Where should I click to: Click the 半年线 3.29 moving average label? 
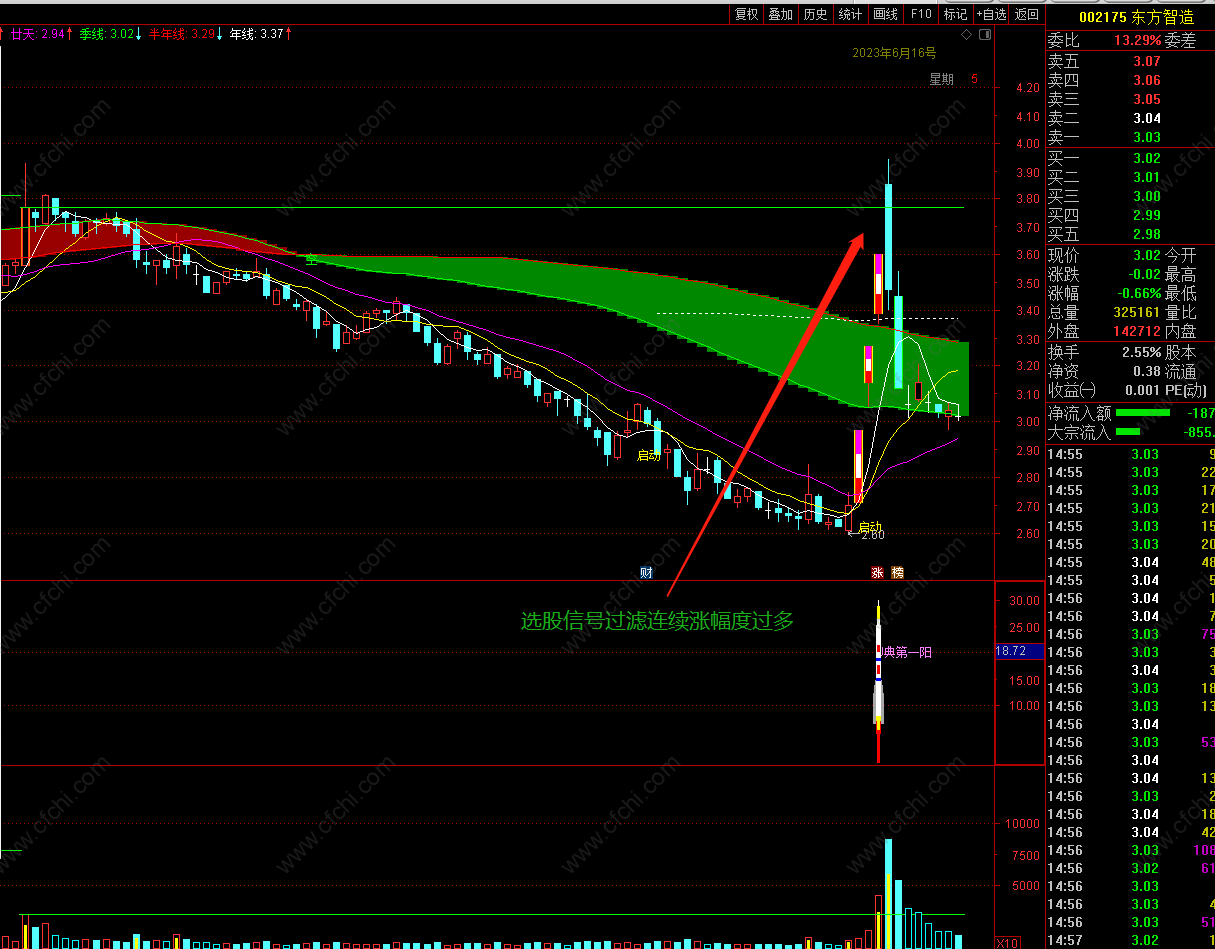click(184, 34)
